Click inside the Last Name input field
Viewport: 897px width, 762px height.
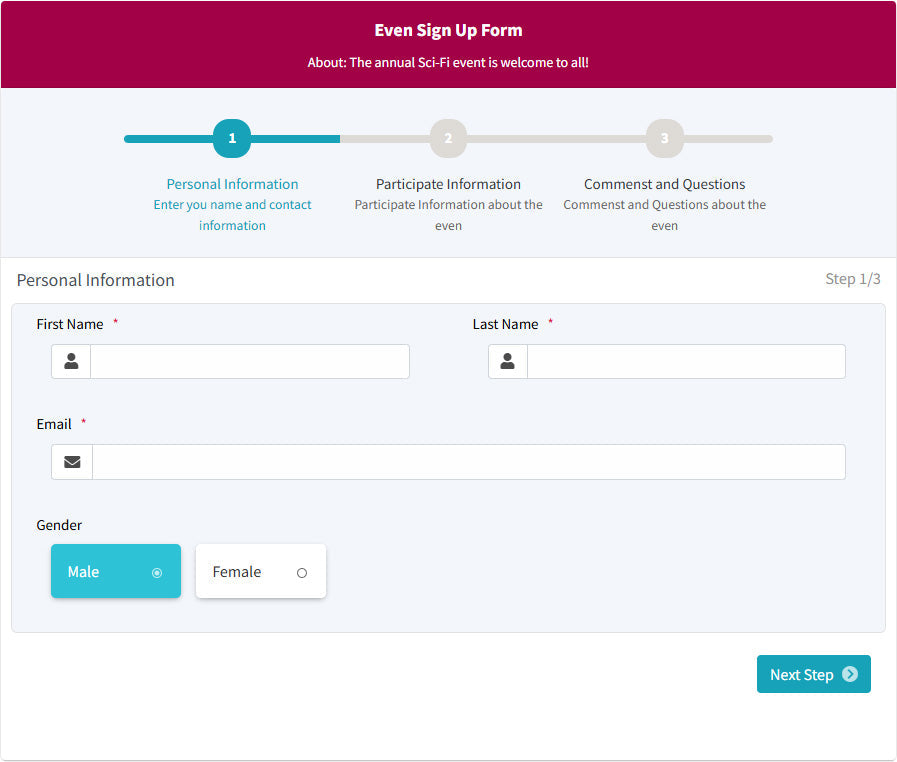point(686,361)
